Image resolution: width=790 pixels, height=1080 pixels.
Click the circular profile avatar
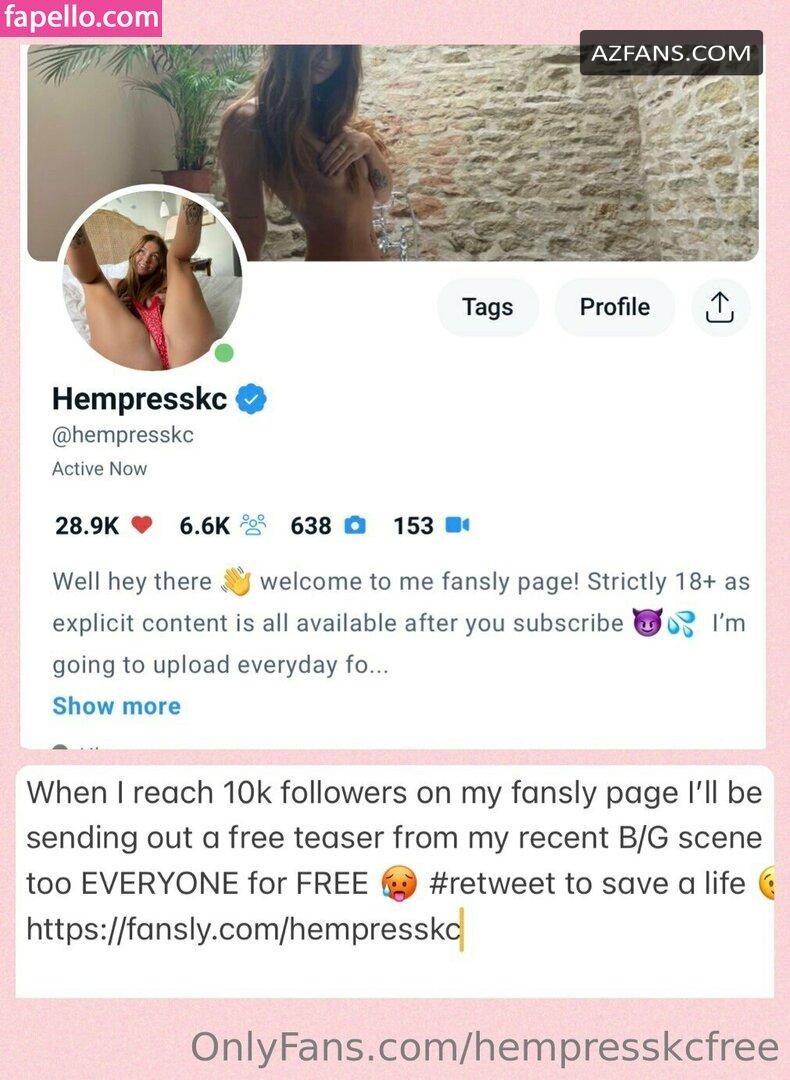pos(153,278)
